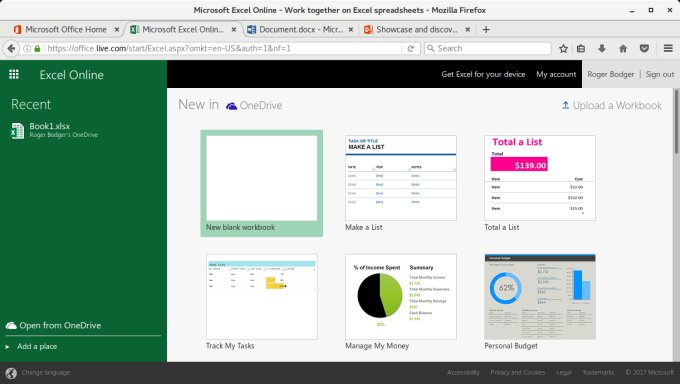Viewport: 680px width, 384px height.
Task: Bookmark this page with the star icon
Action: (563, 48)
